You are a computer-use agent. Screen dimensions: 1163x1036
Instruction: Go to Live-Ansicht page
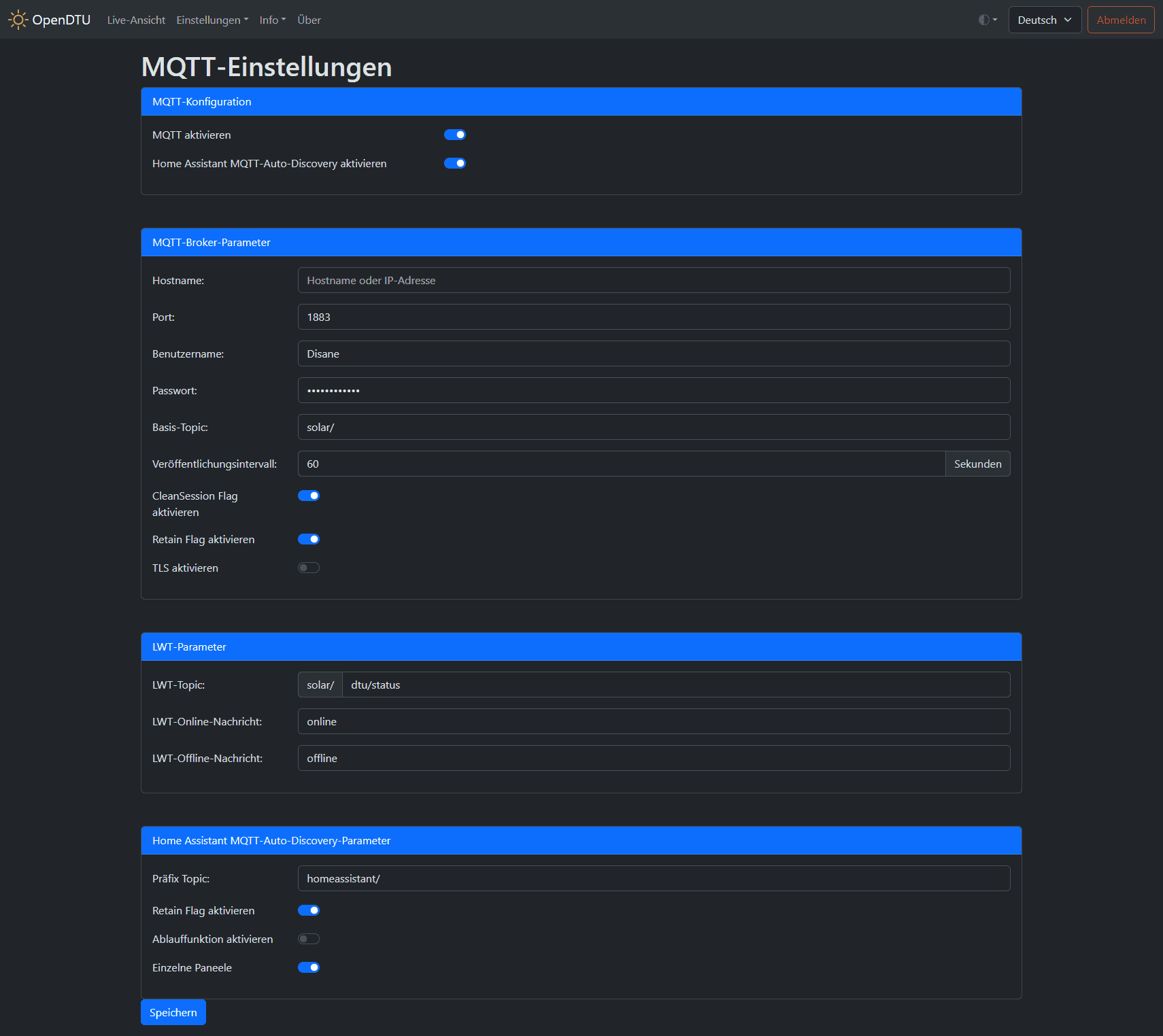tap(136, 20)
